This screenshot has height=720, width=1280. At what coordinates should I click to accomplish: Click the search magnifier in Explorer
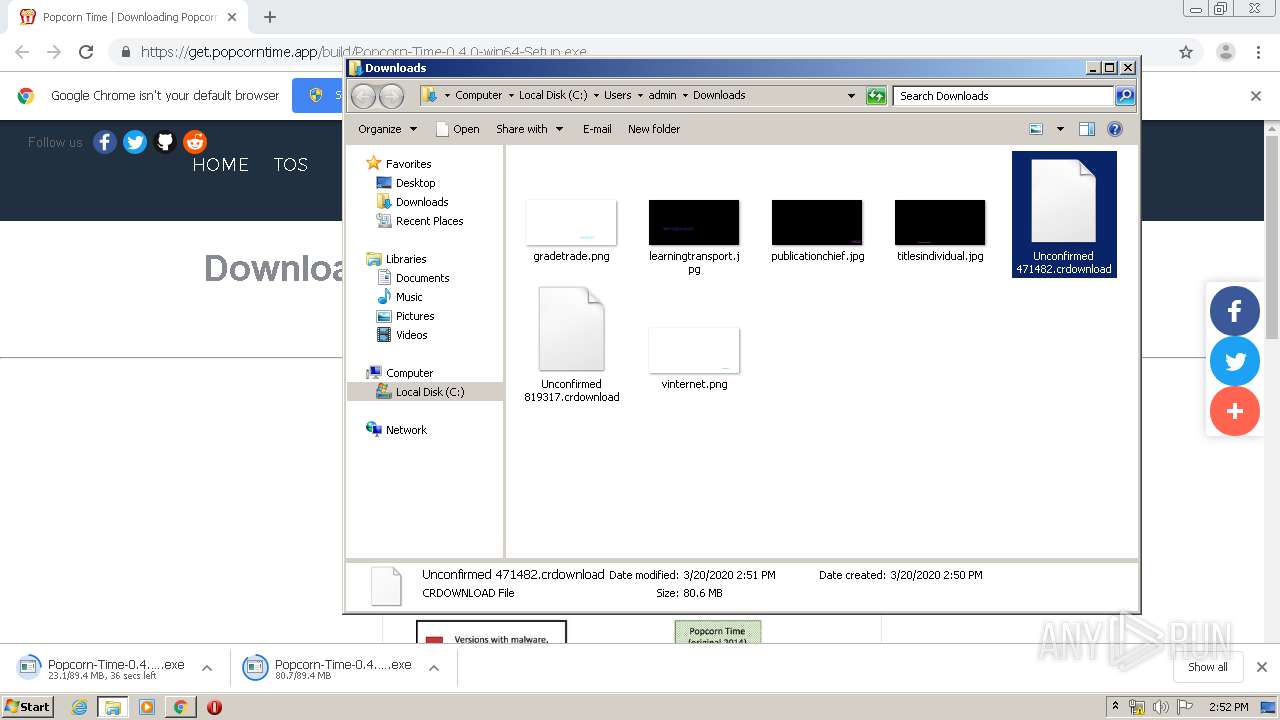[x=1125, y=96]
